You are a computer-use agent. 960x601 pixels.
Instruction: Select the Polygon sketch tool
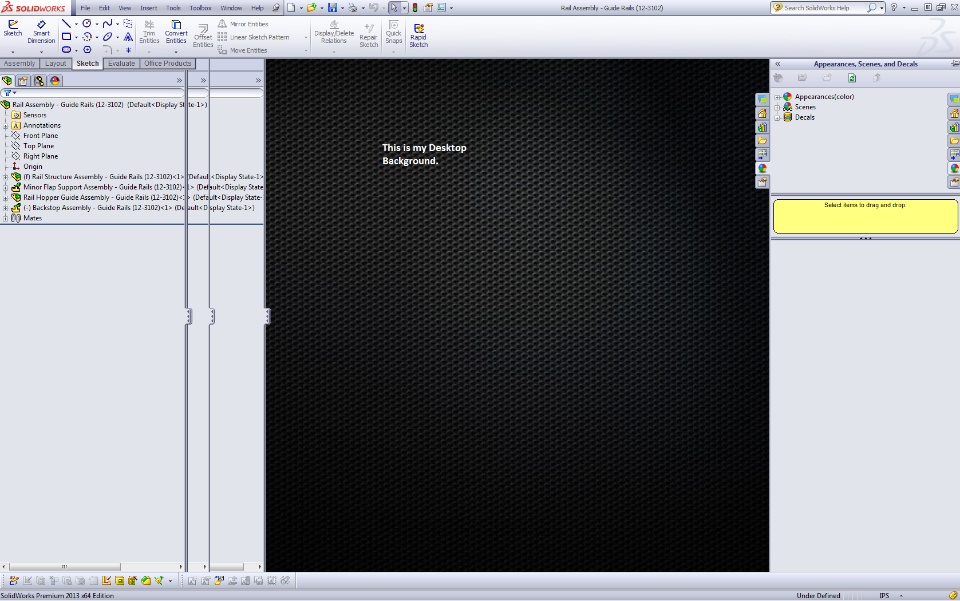87,50
